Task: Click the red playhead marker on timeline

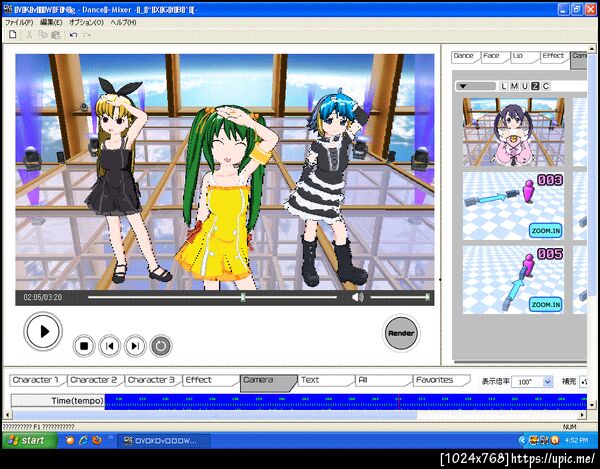Action: pos(398,402)
